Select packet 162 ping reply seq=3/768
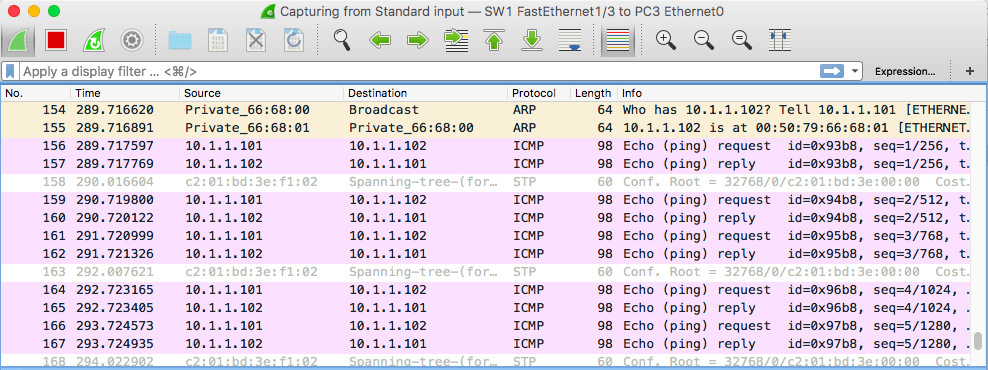 (485, 254)
